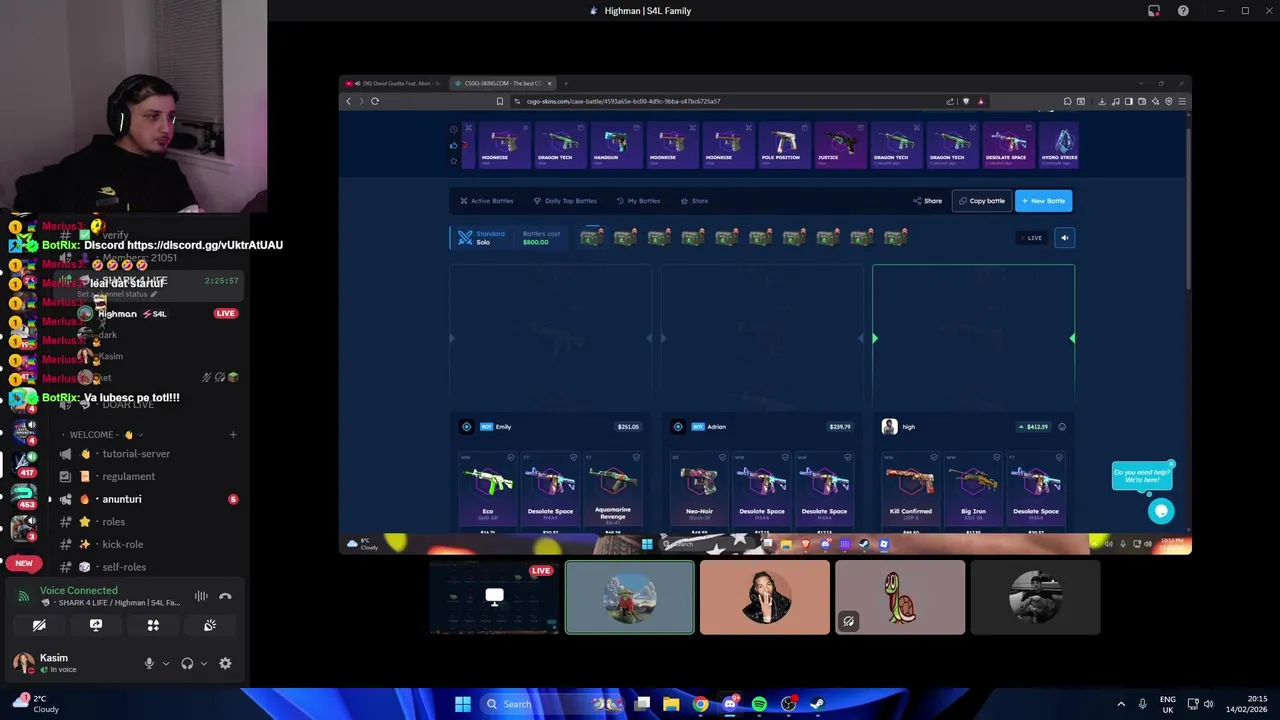This screenshot has height=720, width=1280.
Task: Switch to David Guetta YouTube tab
Action: pos(394,83)
